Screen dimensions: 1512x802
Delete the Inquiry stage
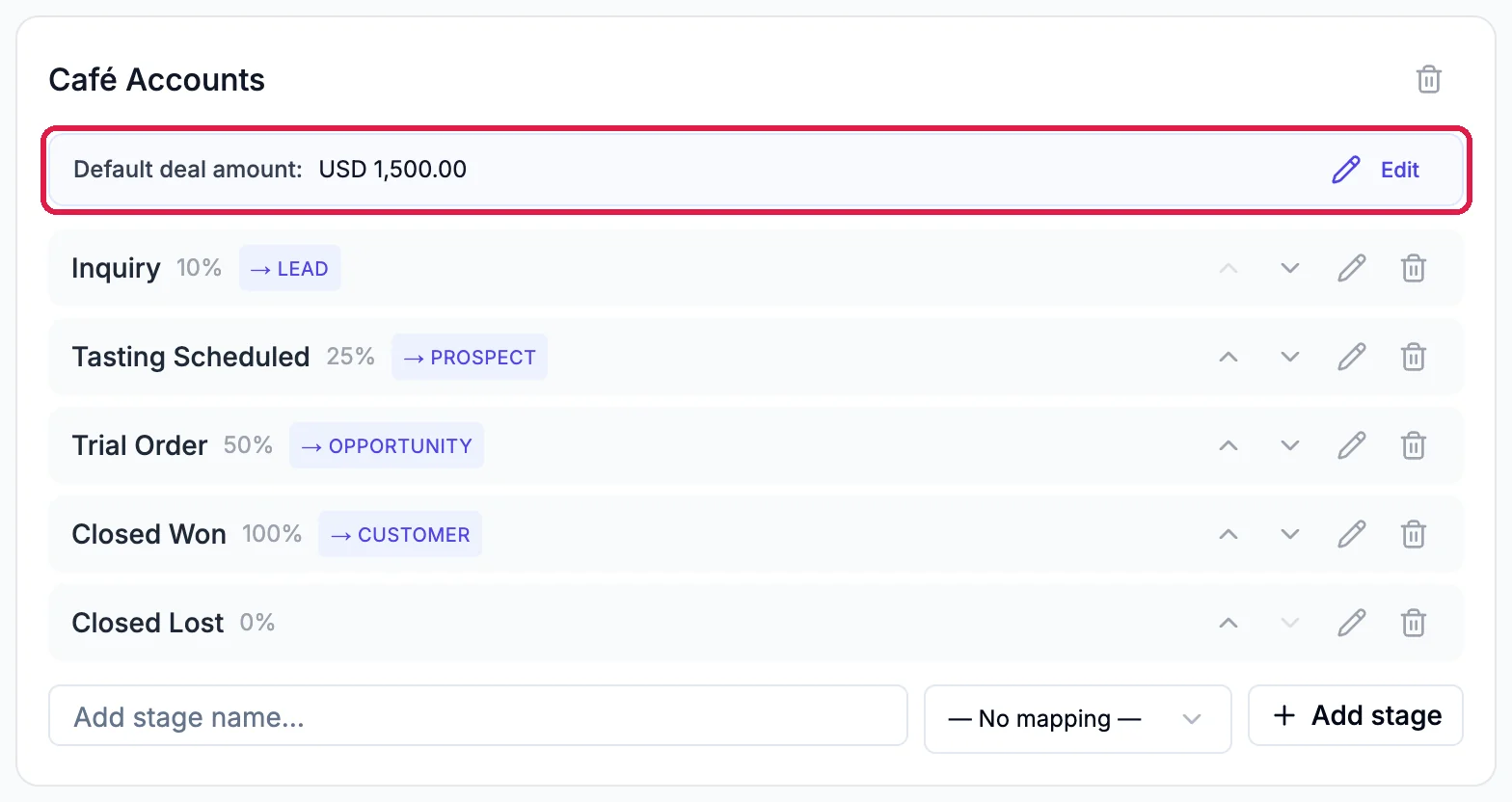coord(1414,268)
